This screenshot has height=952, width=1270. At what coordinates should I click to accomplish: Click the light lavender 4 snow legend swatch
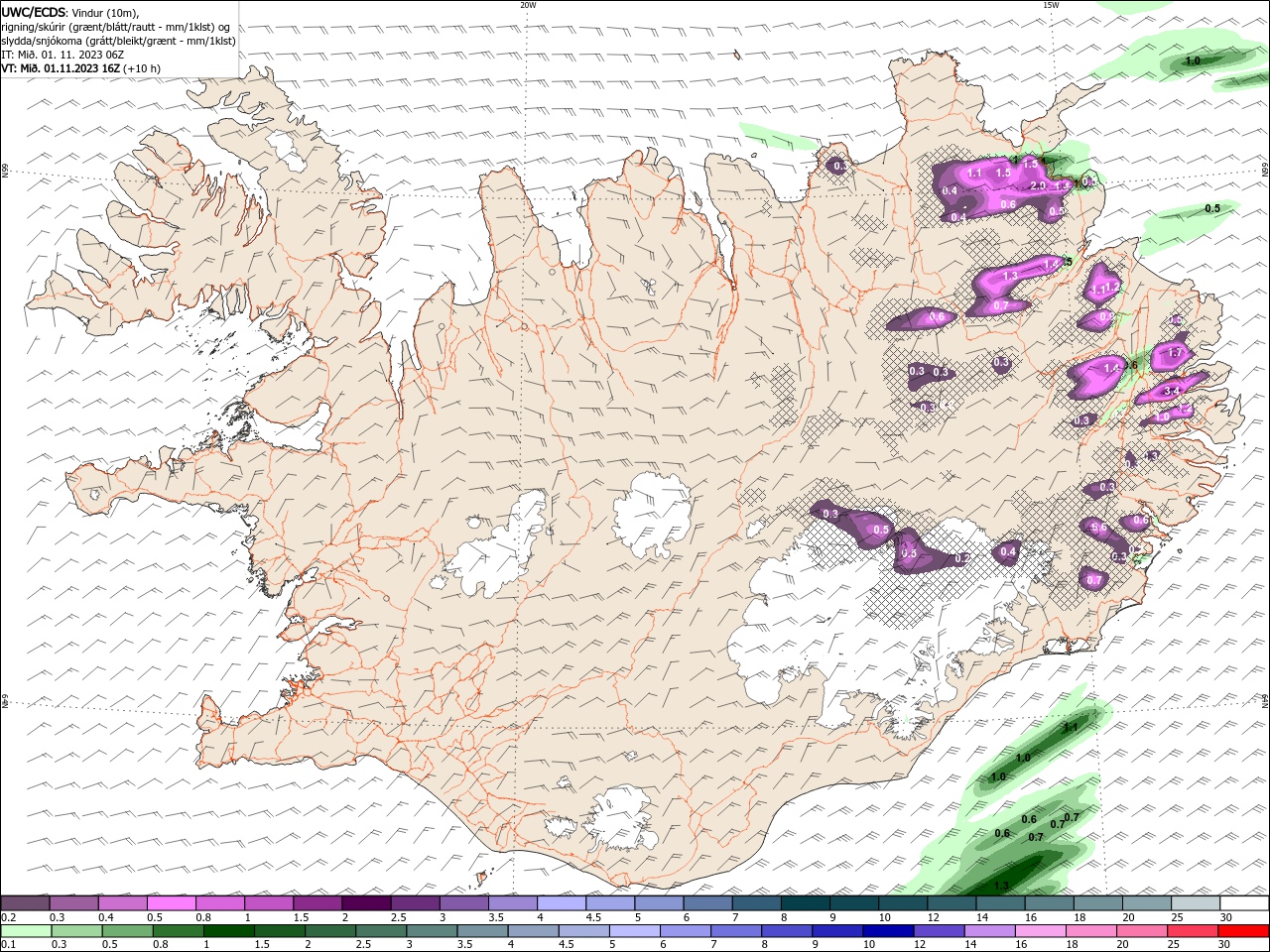pos(562,903)
